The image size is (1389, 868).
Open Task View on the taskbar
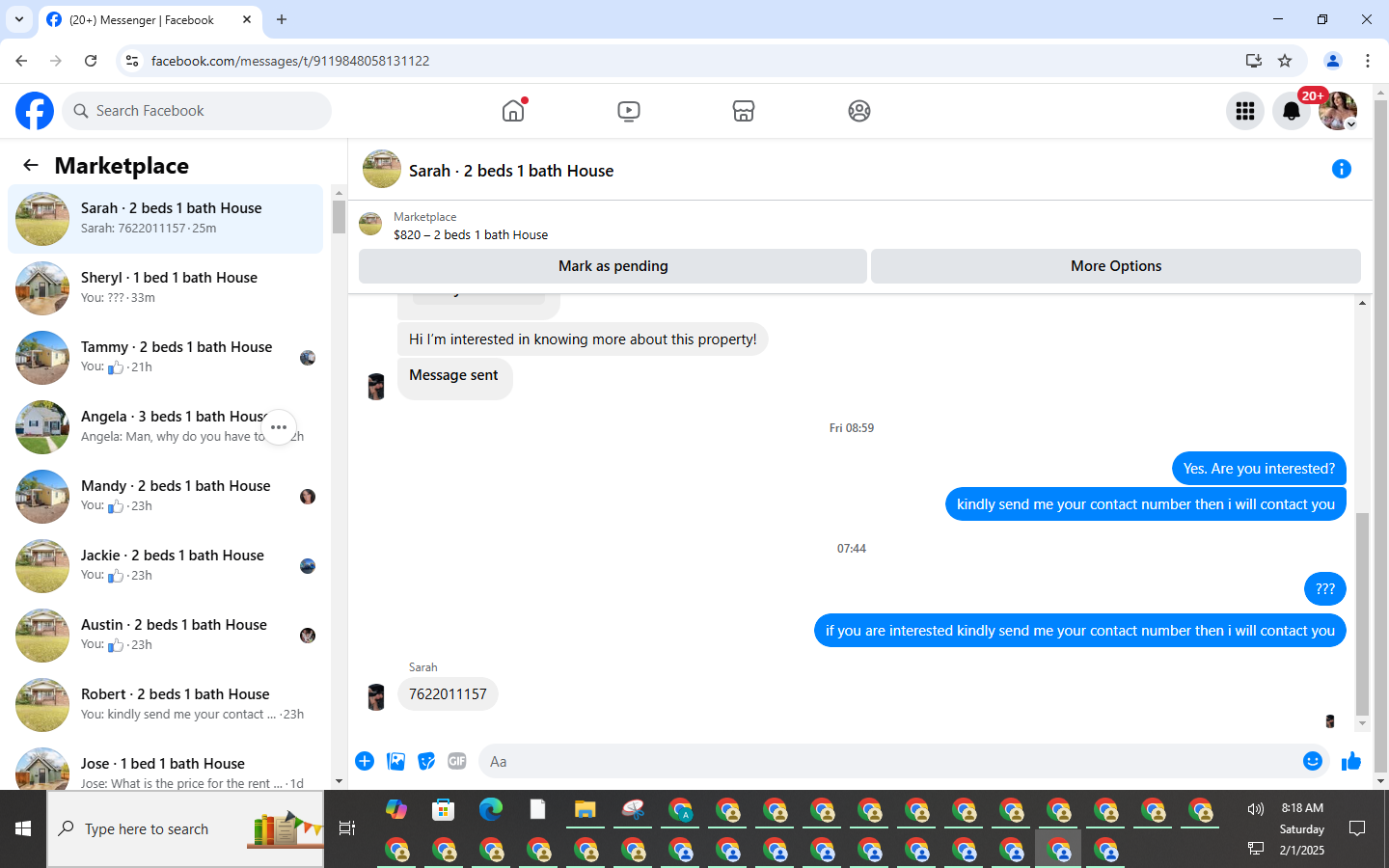point(347,828)
